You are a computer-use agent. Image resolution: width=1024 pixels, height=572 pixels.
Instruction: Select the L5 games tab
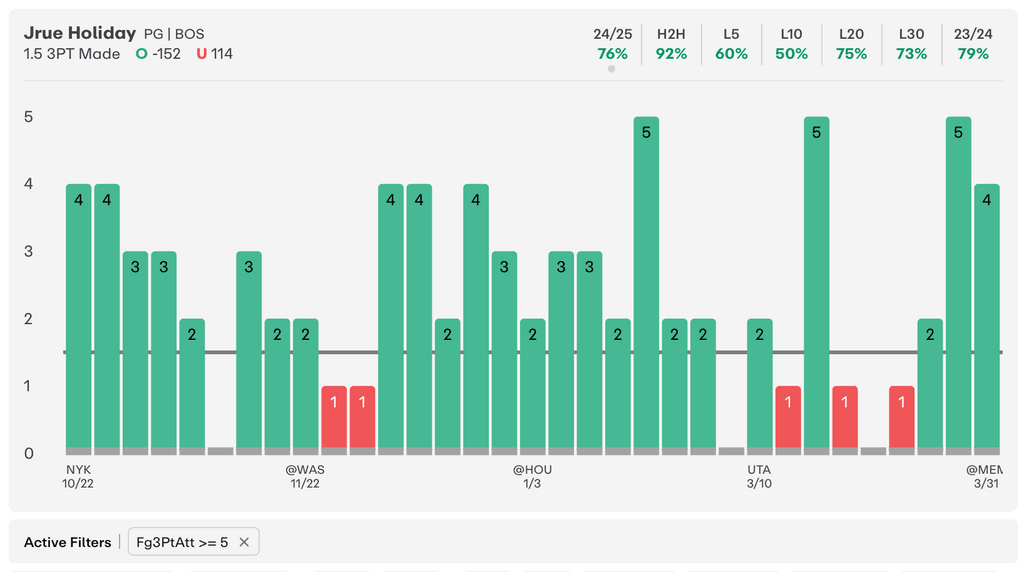731,44
